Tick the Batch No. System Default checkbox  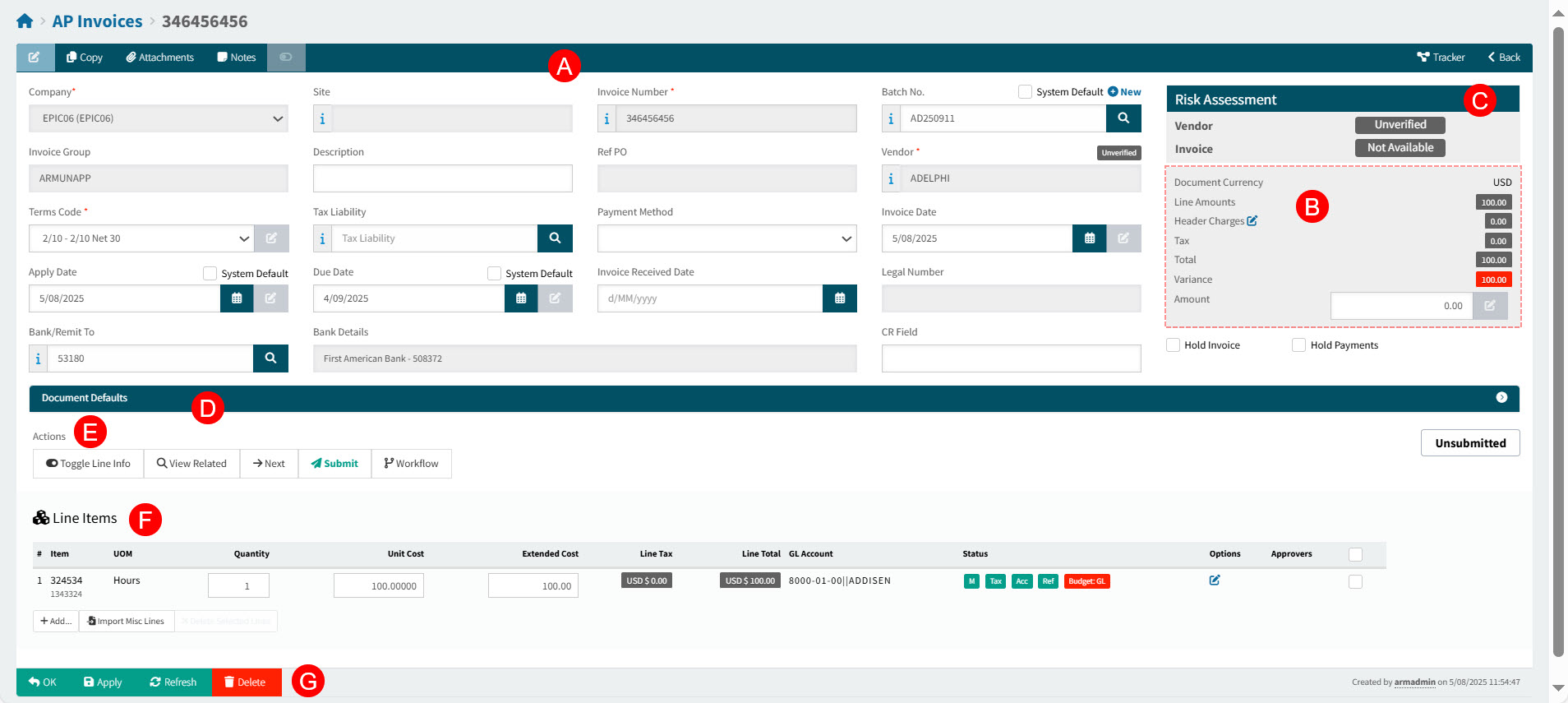[x=1025, y=92]
